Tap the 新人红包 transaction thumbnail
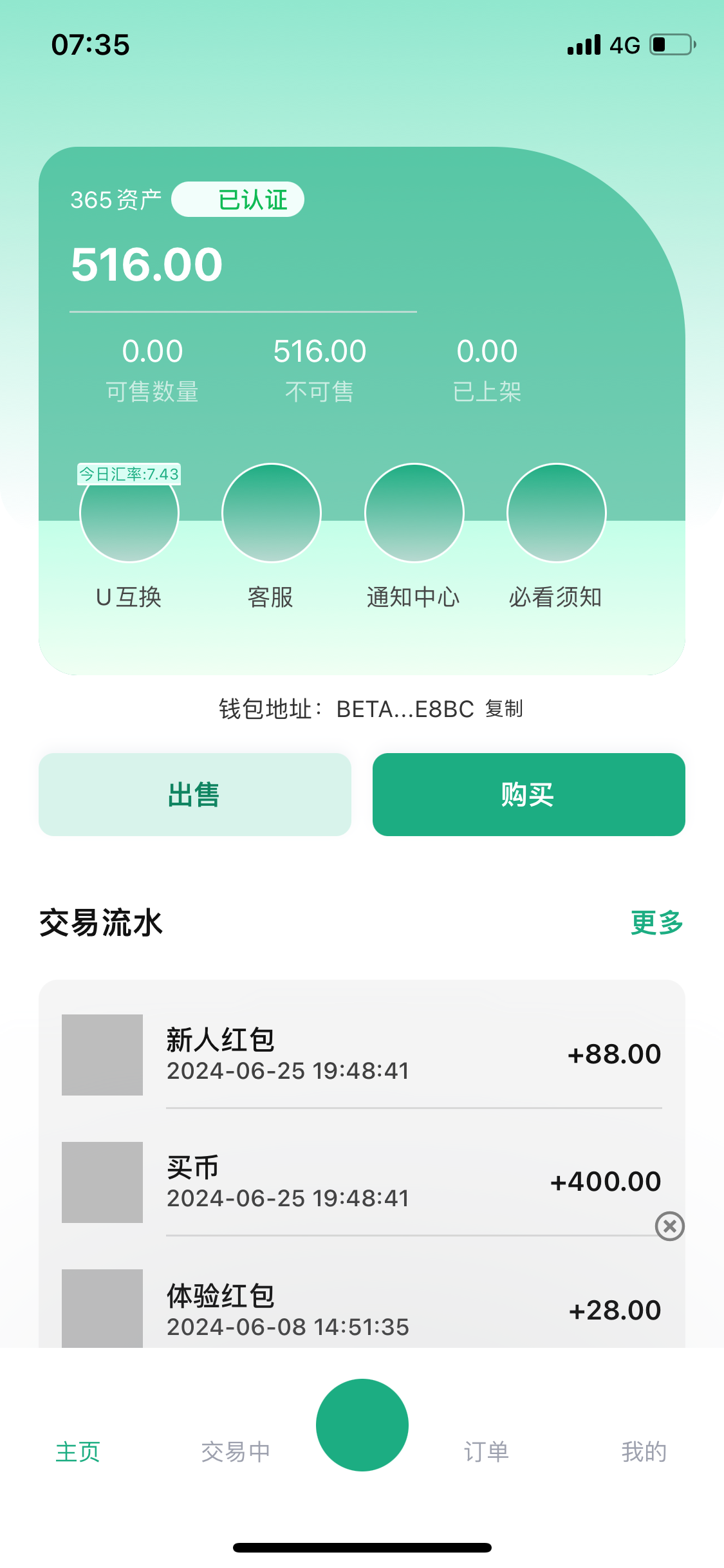 click(x=102, y=1054)
